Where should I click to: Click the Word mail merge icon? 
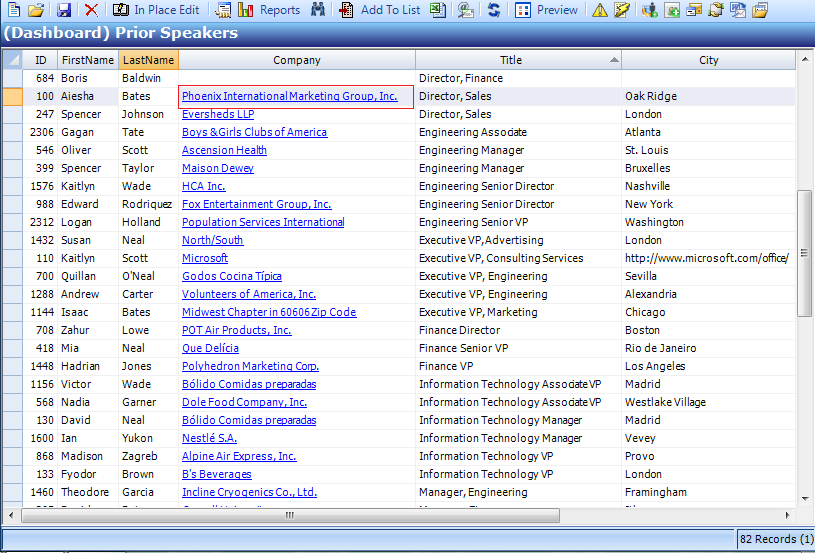[x=738, y=9]
